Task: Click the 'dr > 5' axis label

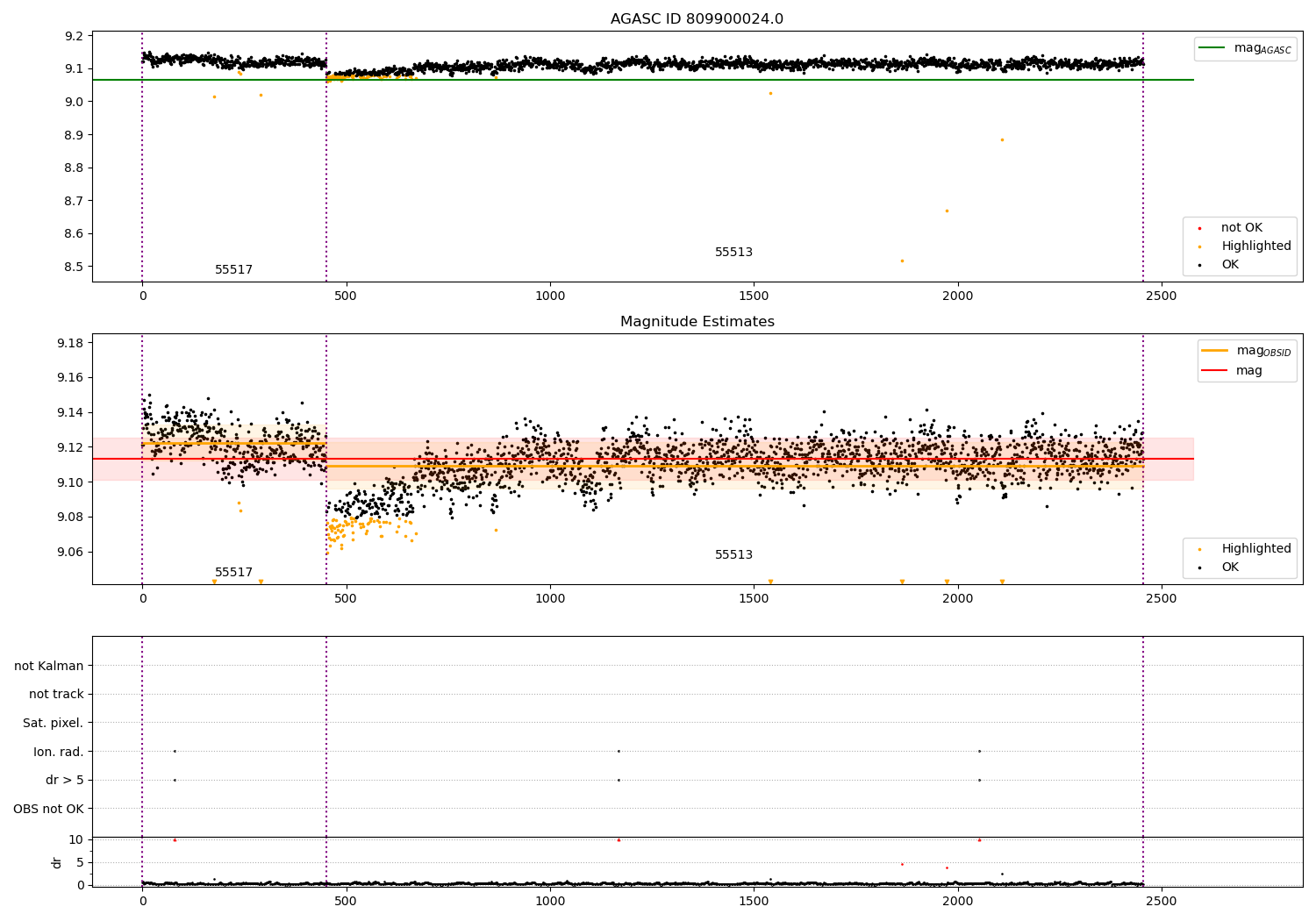Action: point(65,781)
